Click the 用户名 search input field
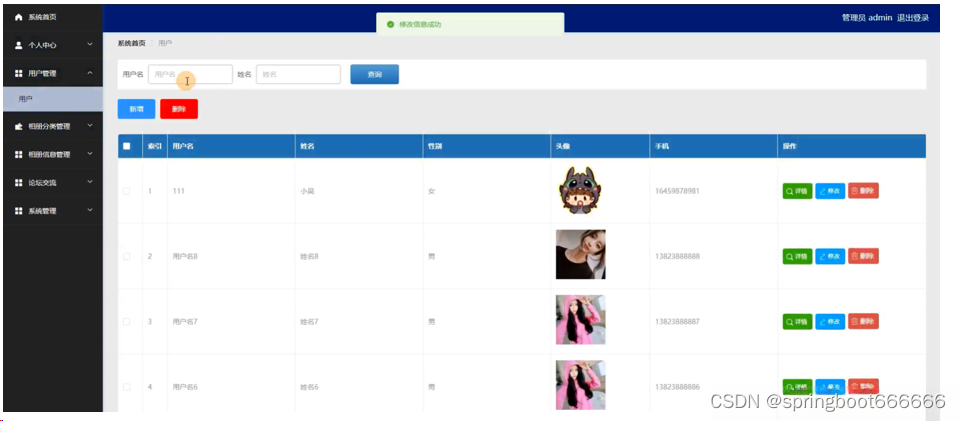 [x=190, y=74]
